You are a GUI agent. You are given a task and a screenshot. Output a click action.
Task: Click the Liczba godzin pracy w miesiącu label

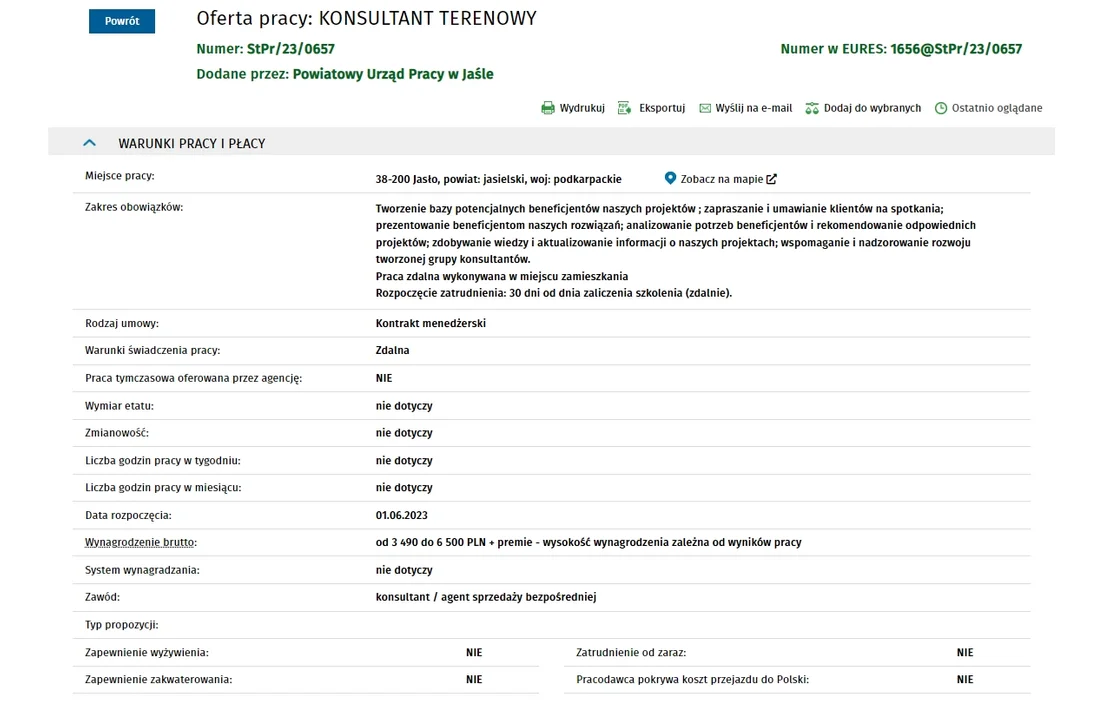tap(163, 488)
